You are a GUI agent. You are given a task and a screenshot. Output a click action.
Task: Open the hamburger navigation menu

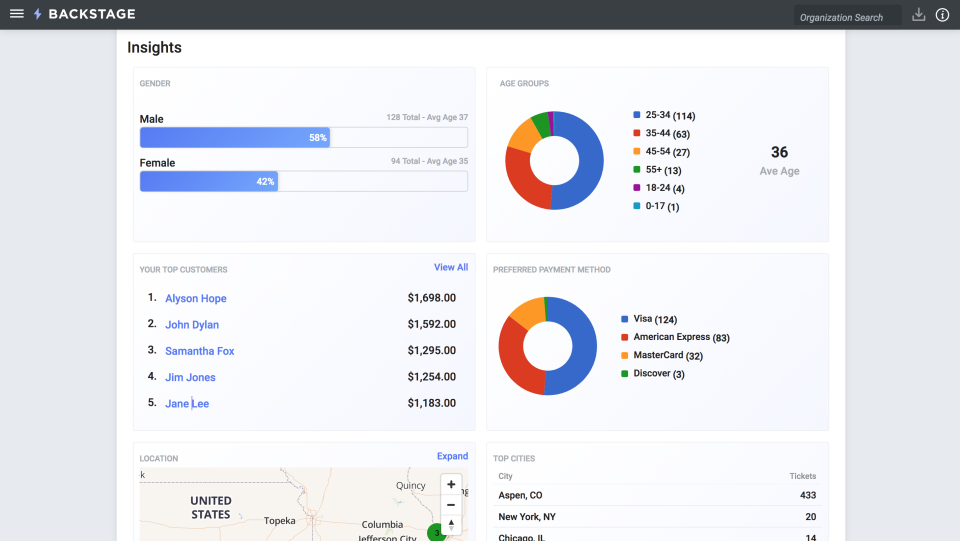point(16,14)
